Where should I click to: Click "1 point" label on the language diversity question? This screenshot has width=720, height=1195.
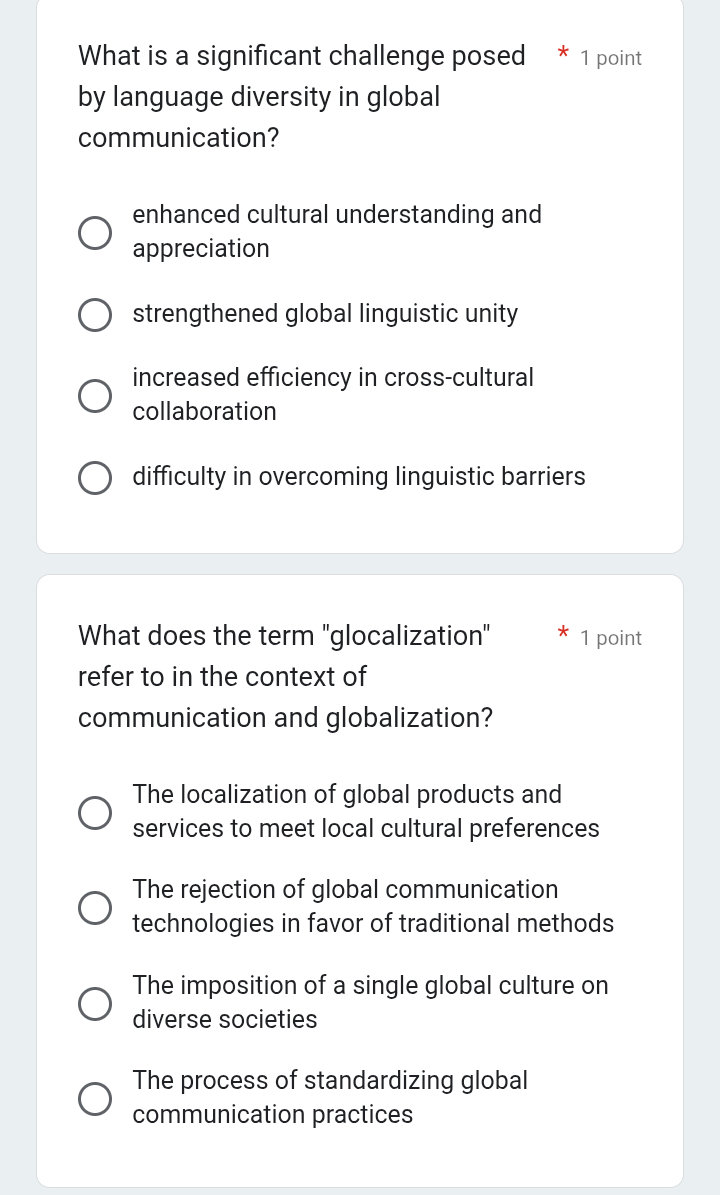[x=610, y=59]
